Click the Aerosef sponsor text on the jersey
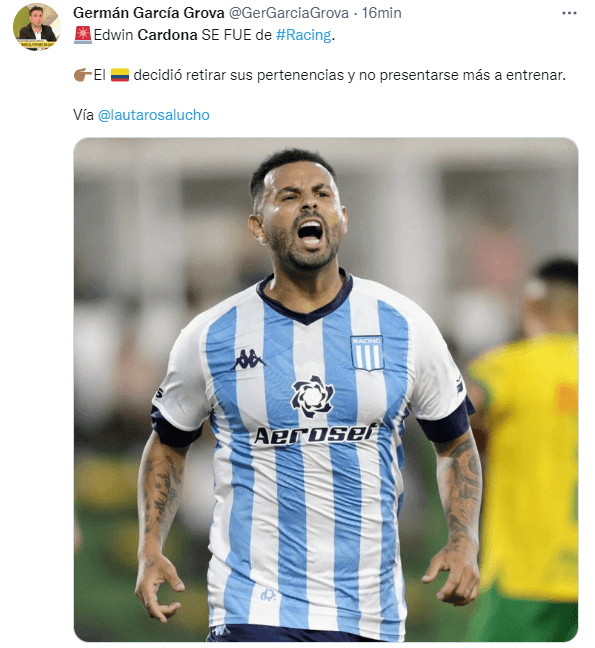 pos(315,433)
